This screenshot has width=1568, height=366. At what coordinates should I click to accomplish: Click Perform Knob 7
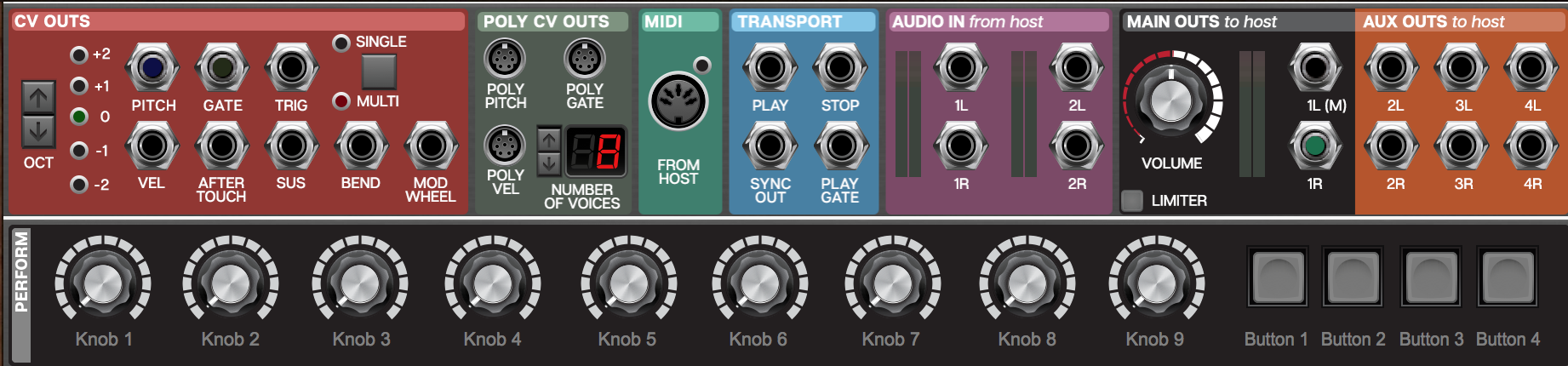[x=893, y=283]
